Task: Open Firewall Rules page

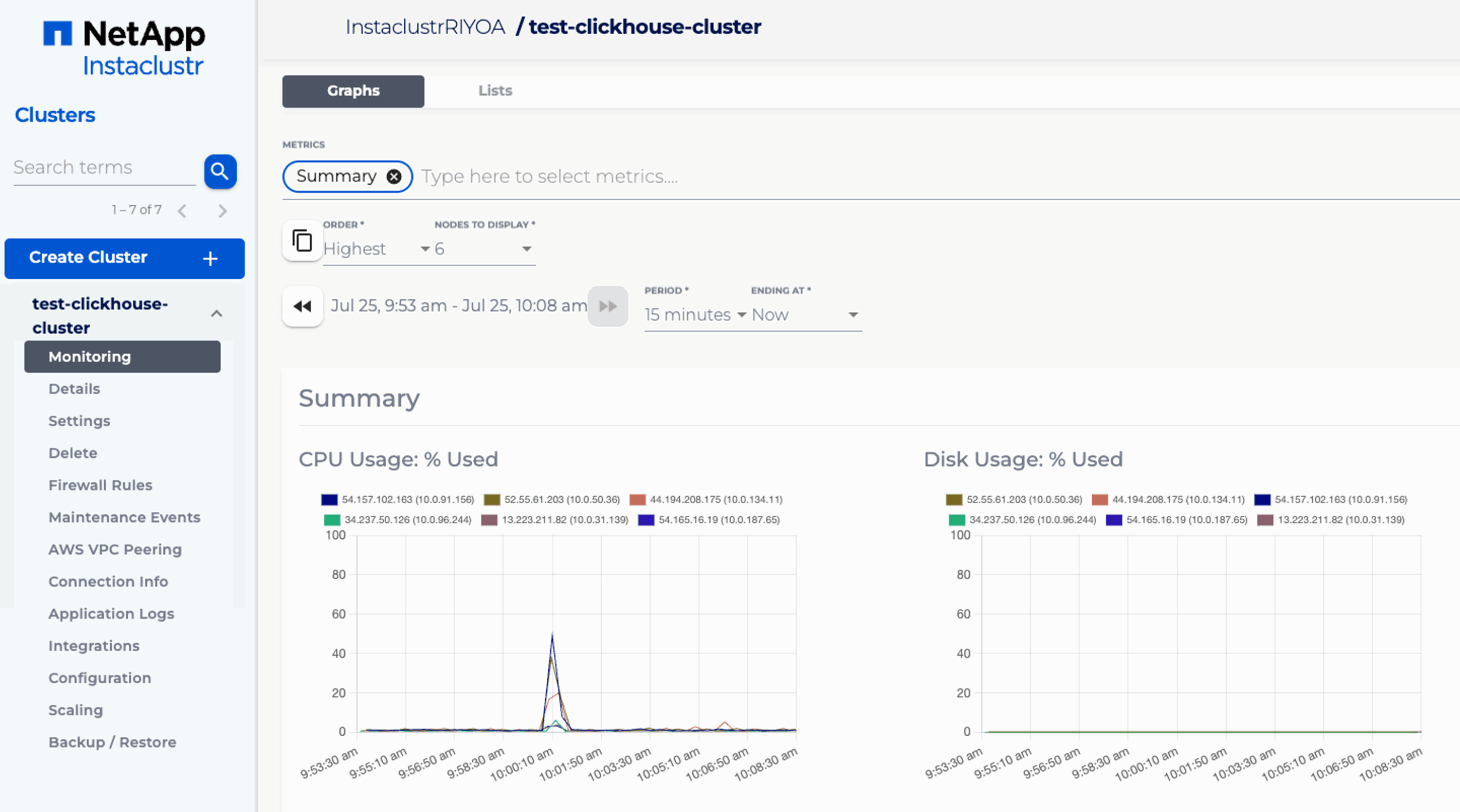Action: click(100, 485)
